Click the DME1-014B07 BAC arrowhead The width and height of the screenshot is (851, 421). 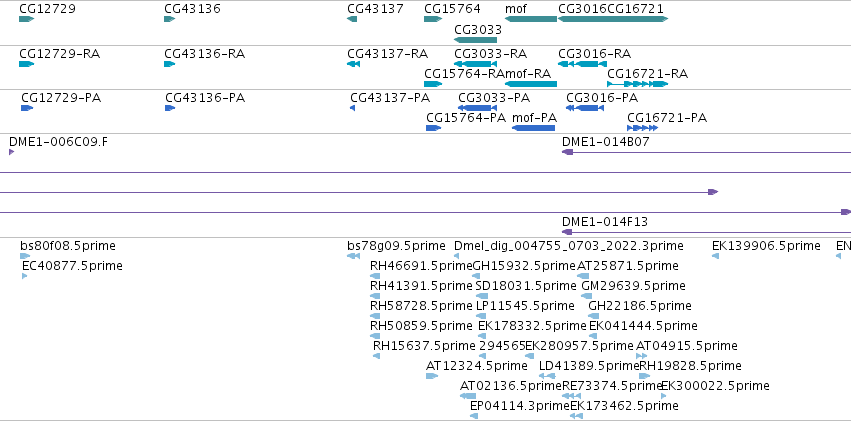pos(568,152)
